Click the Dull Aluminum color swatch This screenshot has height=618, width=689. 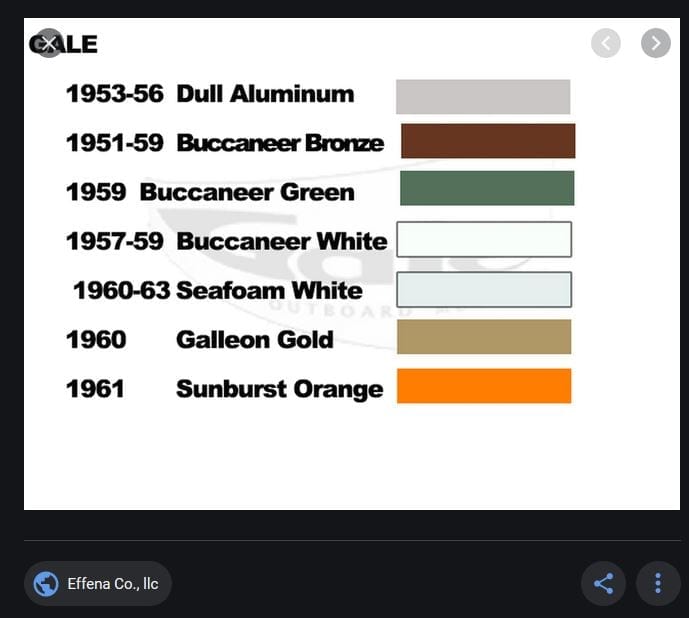tap(483, 97)
